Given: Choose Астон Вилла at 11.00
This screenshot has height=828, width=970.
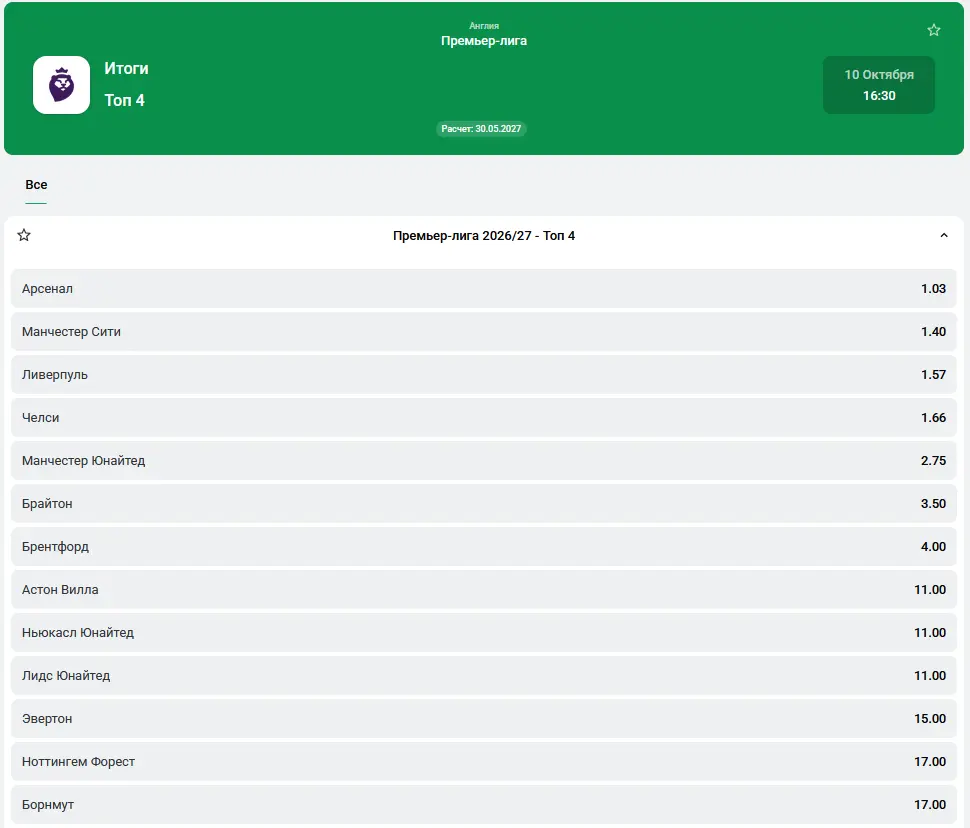Looking at the screenshot, I should coord(484,590).
